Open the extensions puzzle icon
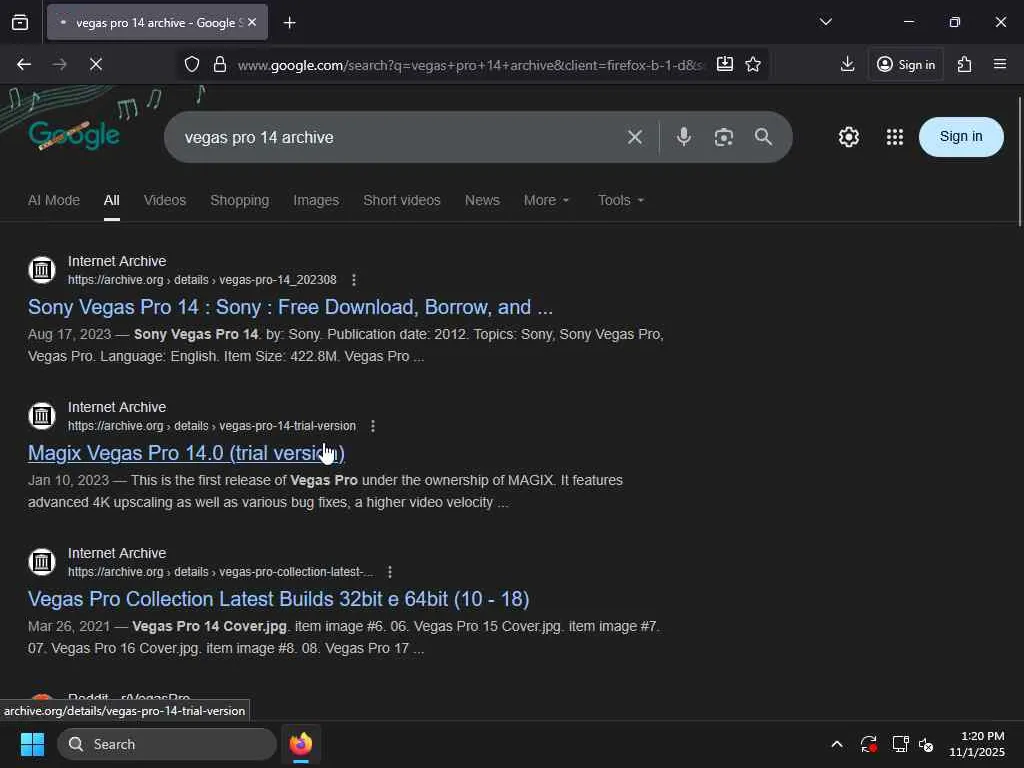This screenshot has width=1024, height=768. click(964, 64)
